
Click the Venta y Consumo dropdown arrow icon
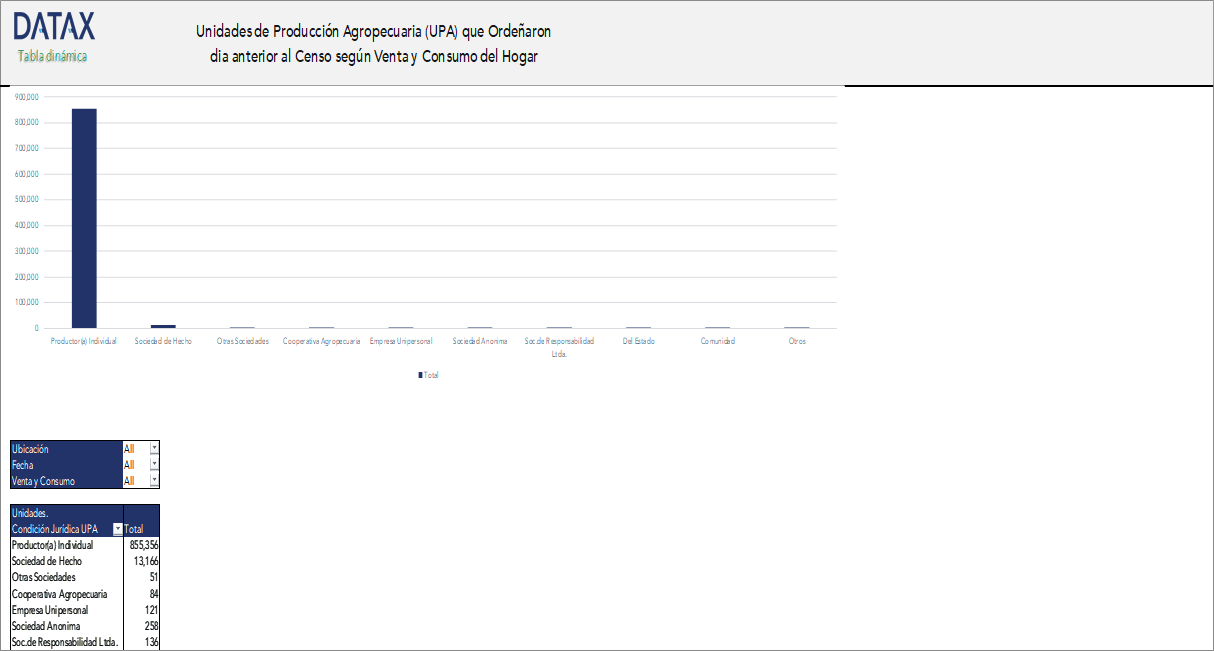point(152,481)
